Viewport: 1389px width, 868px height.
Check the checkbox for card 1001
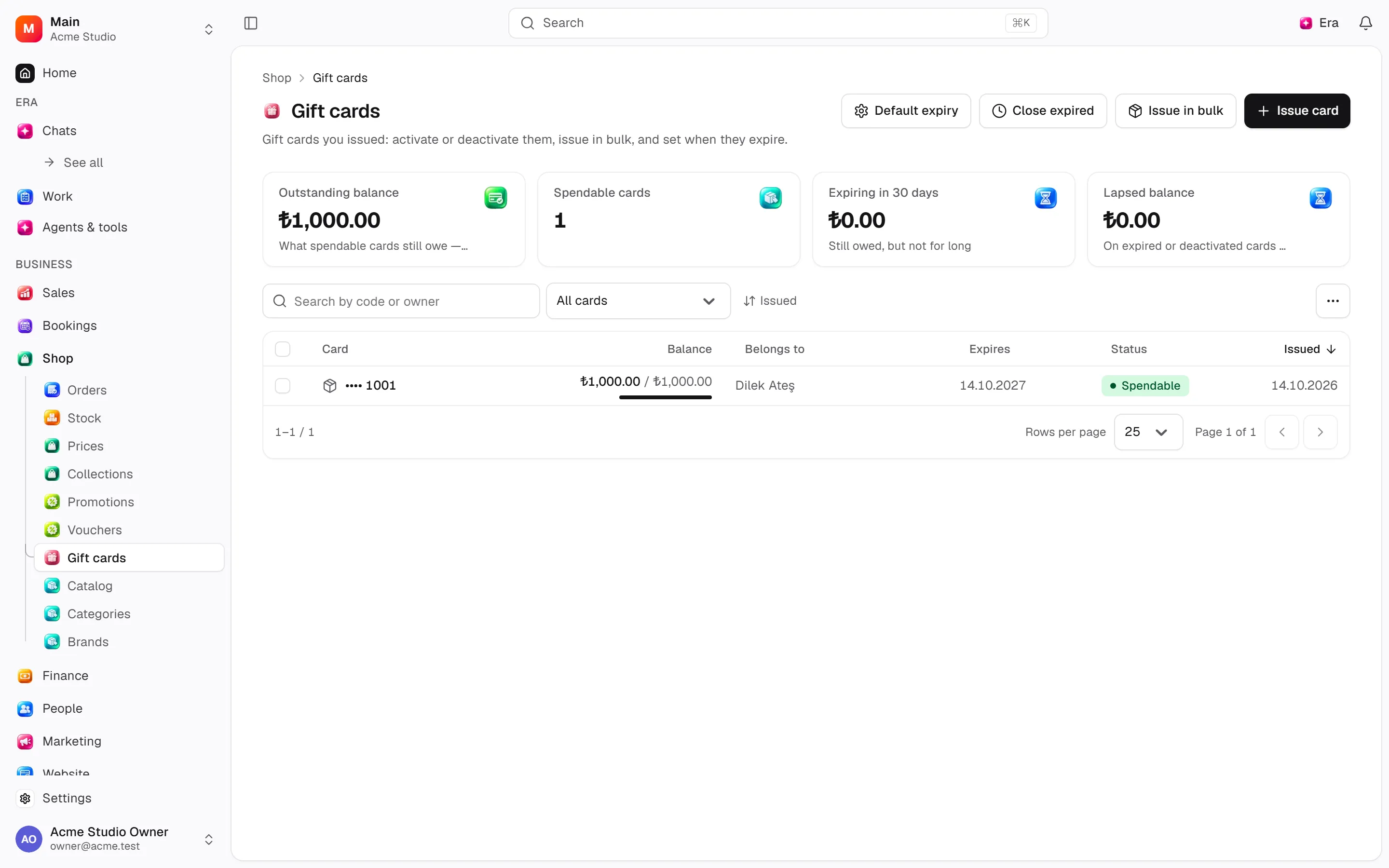(x=283, y=386)
